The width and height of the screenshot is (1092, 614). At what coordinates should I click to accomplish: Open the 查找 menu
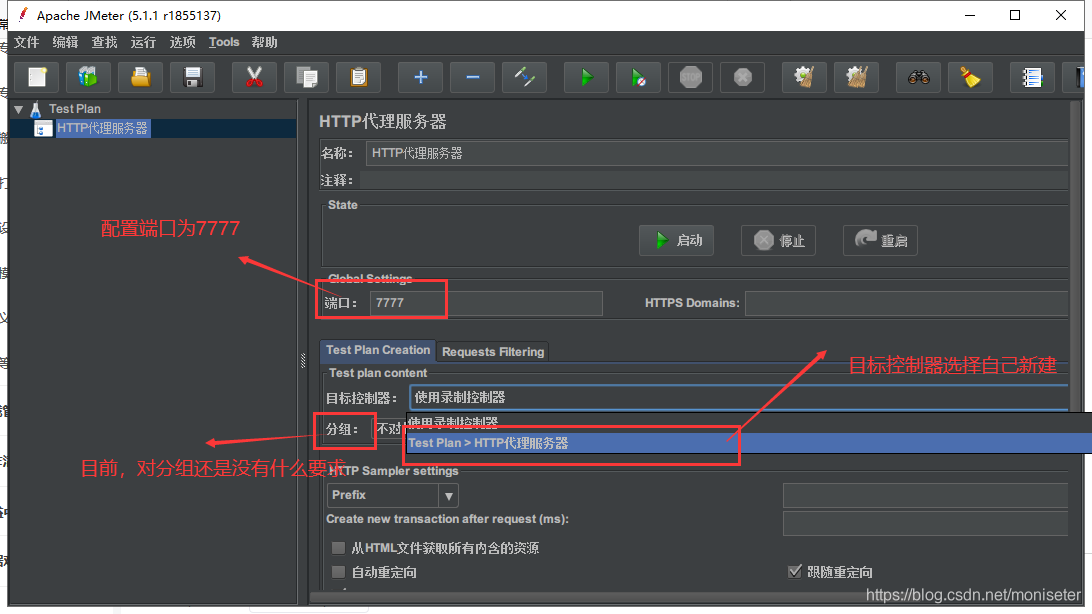point(104,42)
